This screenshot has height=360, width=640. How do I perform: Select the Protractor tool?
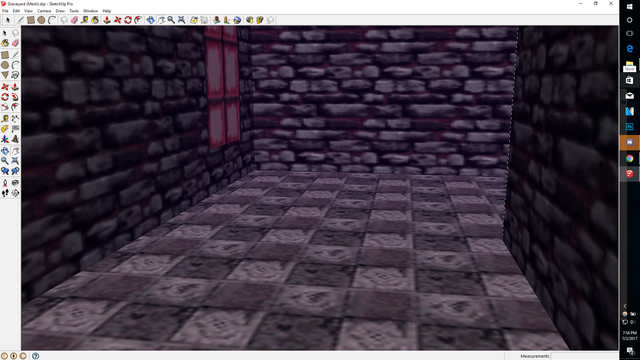pyautogui.click(x=5, y=129)
